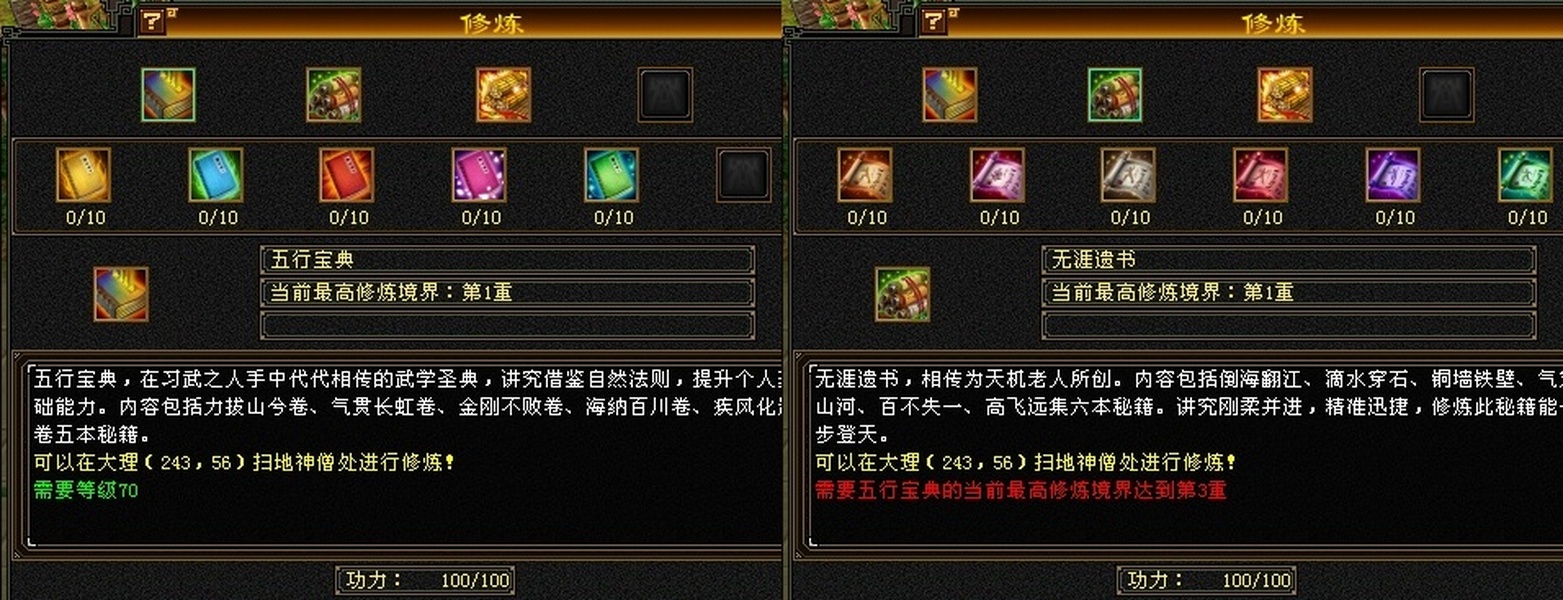
Task: Click the 五行宝典 name field
Action: tap(507, 260)
